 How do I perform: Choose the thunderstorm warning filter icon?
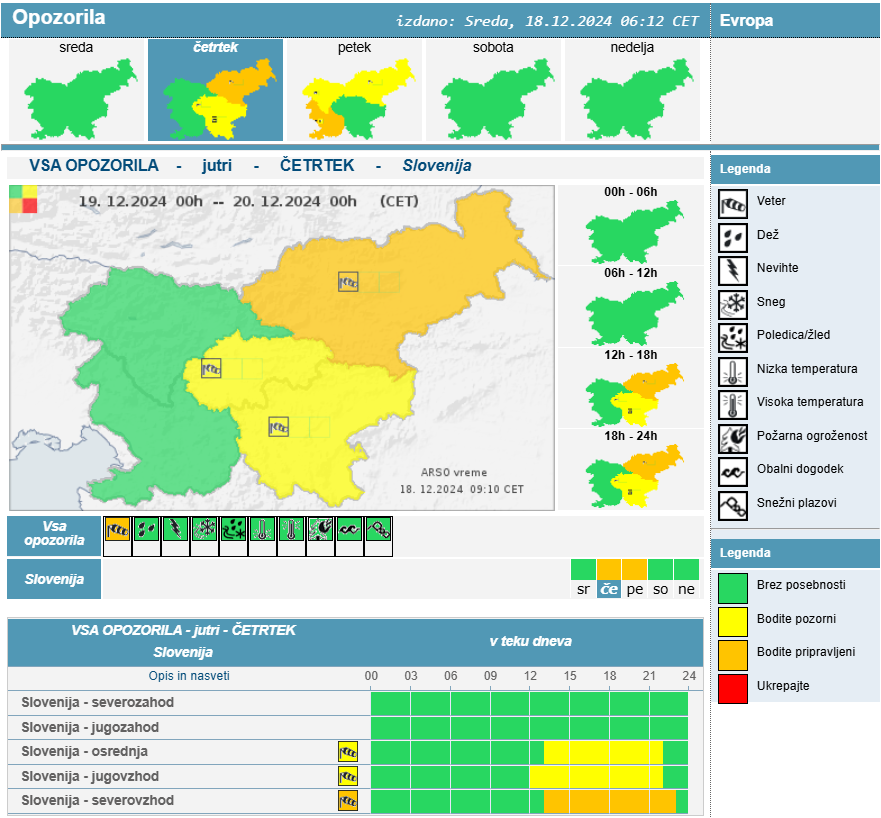[x=176, y=529]
